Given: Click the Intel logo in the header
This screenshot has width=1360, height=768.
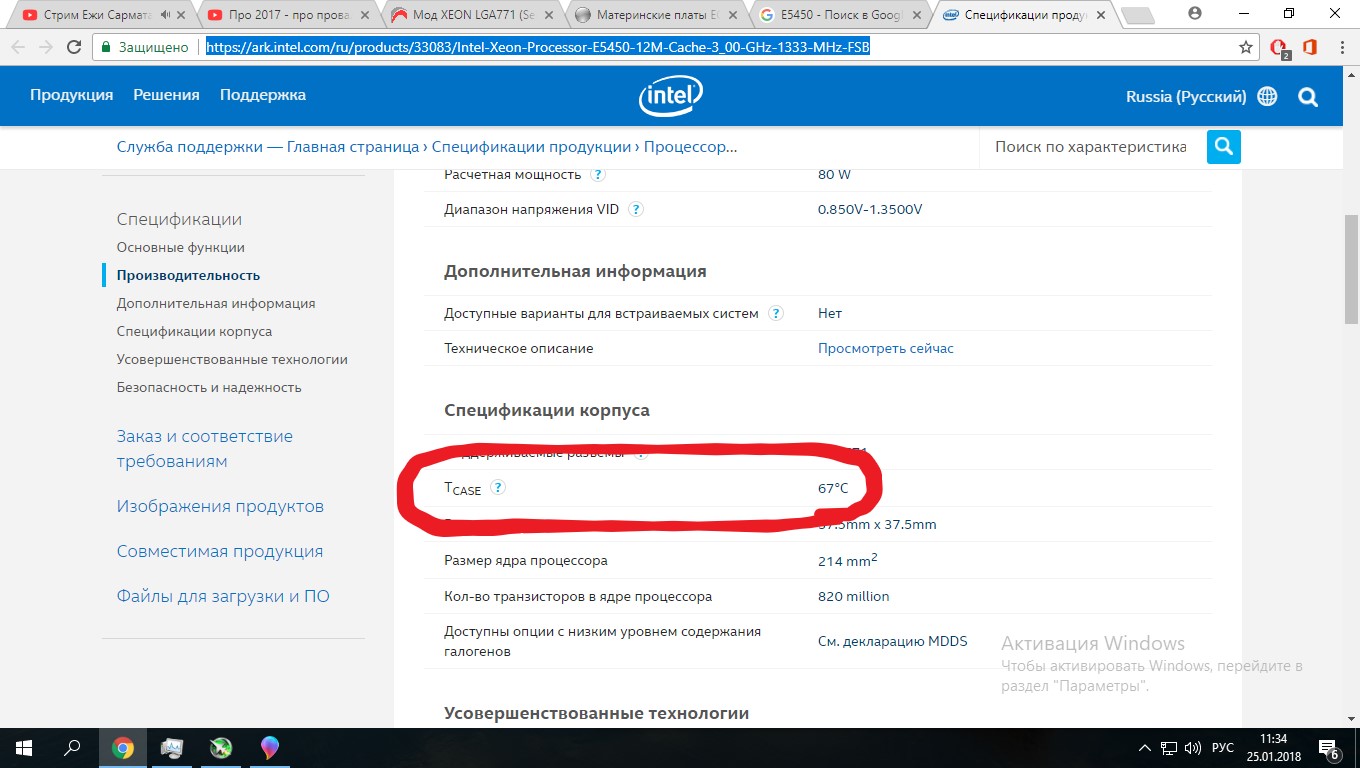Looking at the screenshot, I should [x=670, y=97].
